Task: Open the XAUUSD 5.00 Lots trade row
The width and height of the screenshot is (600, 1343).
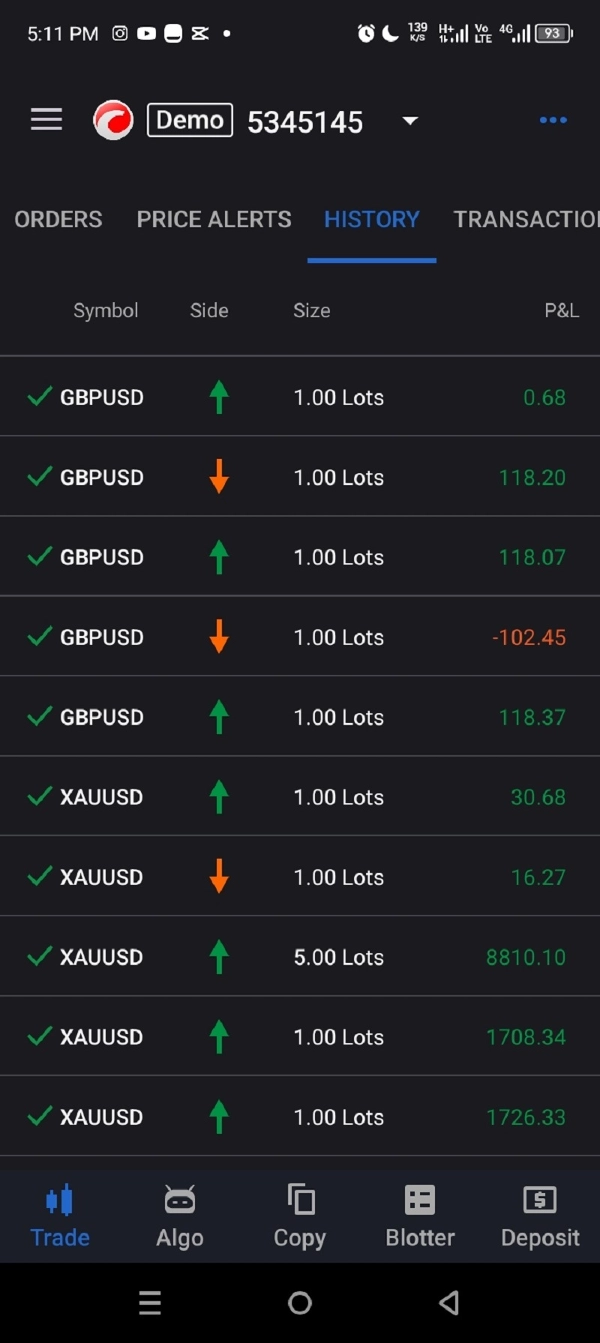Action: [300, 957]
